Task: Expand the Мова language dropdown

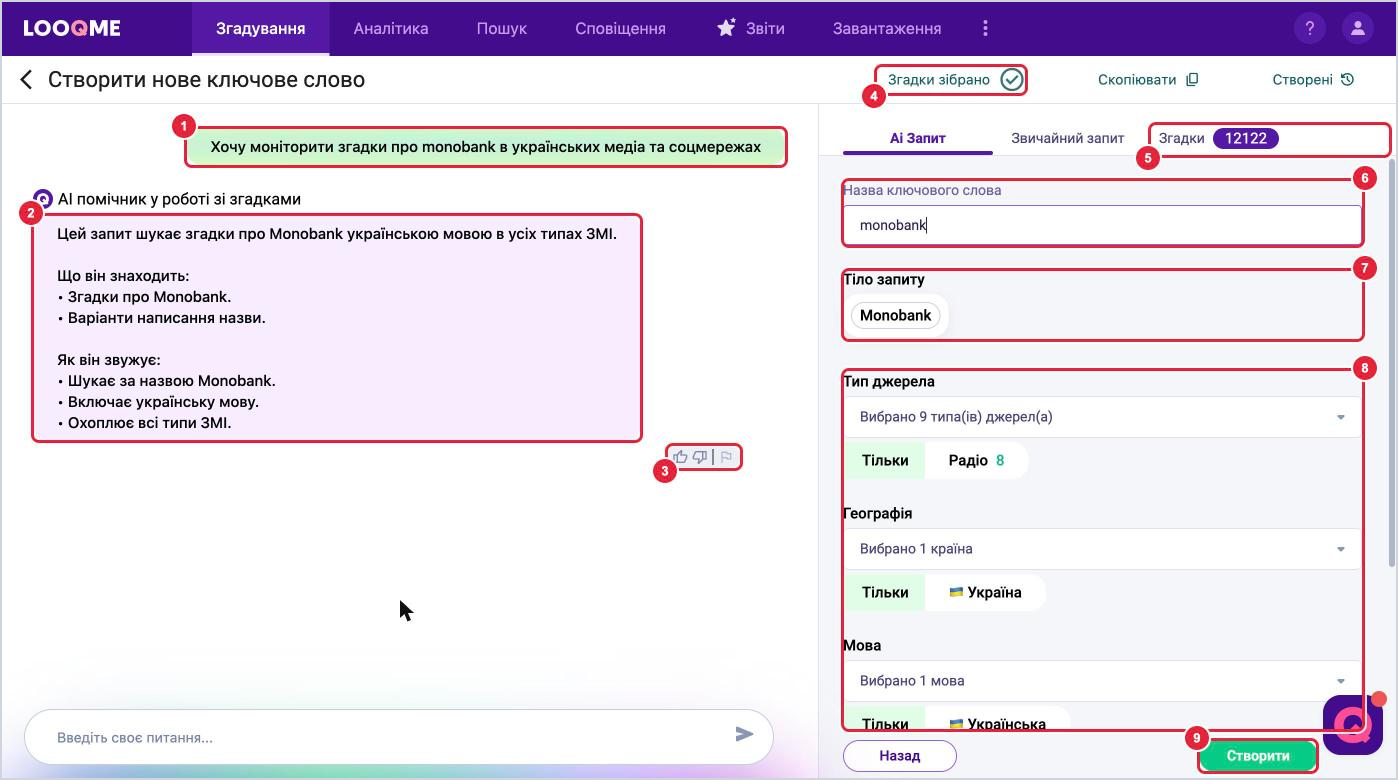Action: pyautogui.click(x=1102, y=681)
